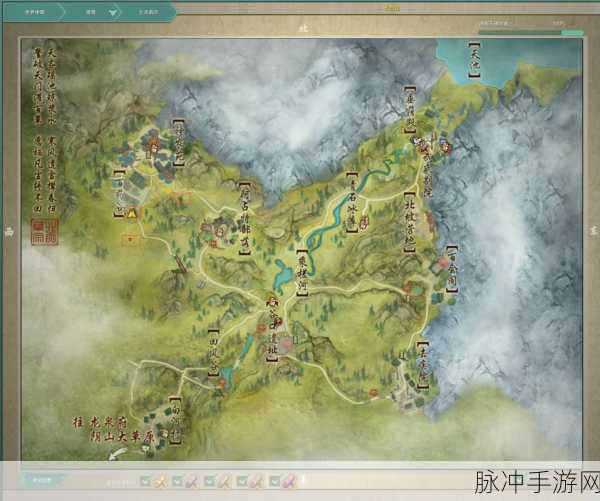Click the central crossroads marker below 东极河
The height and width of the screenshot is (501, 600).
[x=273, y=302]
